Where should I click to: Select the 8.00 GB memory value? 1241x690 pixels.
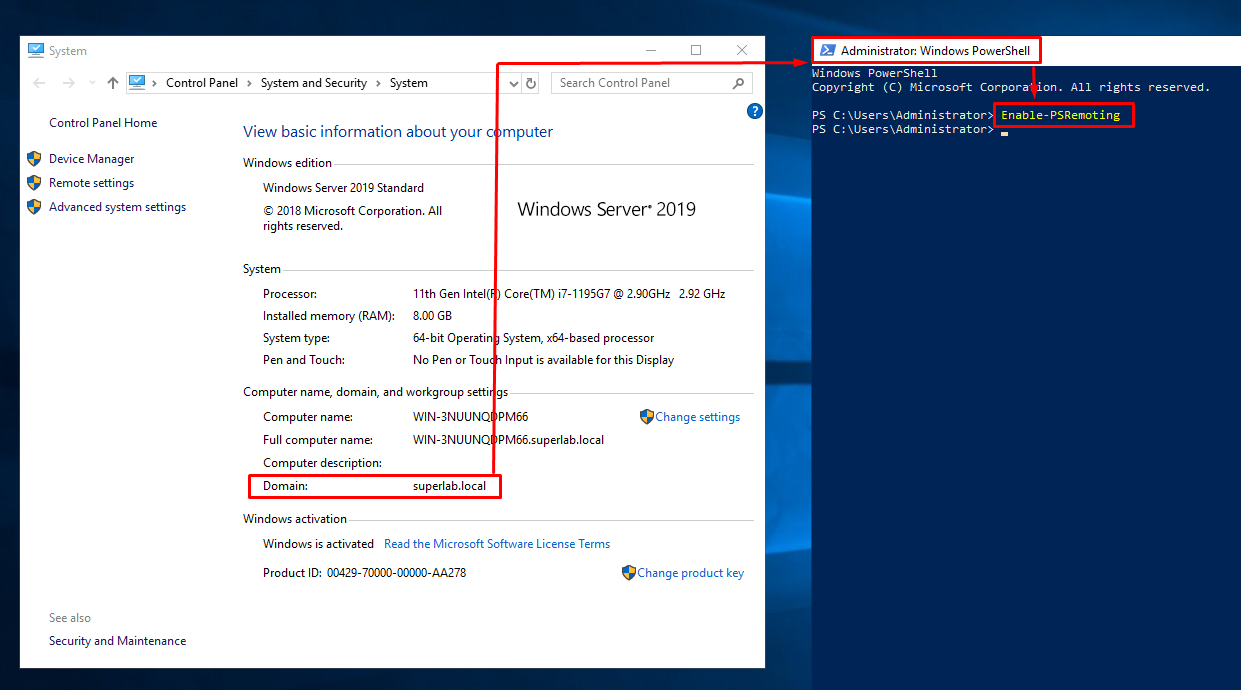(x=435, y=316)
